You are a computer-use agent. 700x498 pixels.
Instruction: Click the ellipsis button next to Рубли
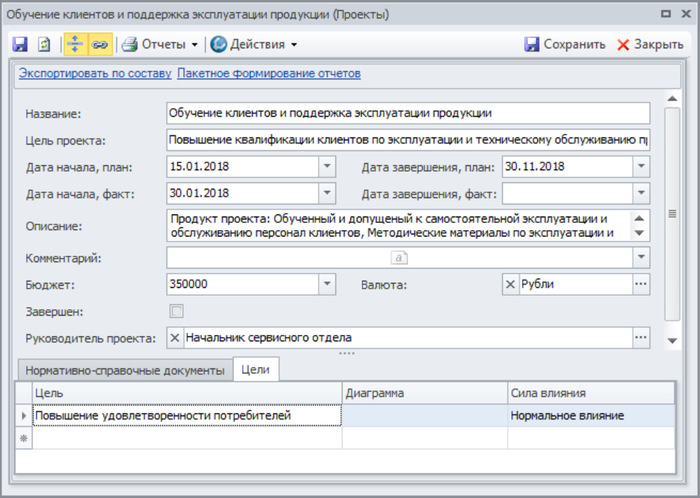[x=641, y=285]
